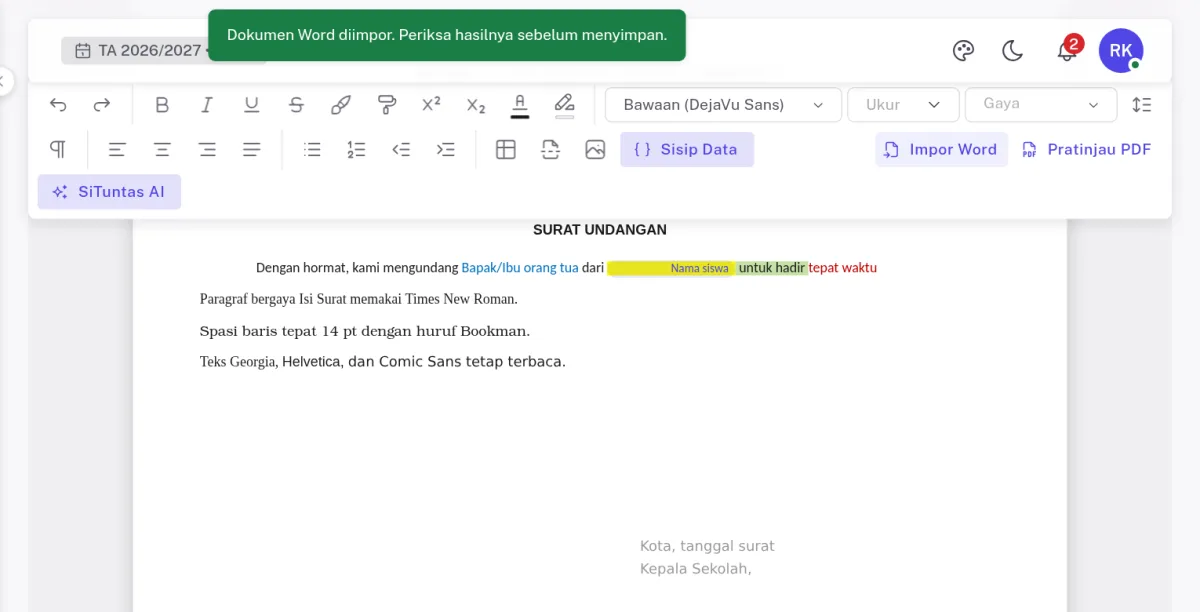Click the Georgia, Helvetica, Comic Sans line
This screenshot has height=612, width=1200.
tap(383, 362)
